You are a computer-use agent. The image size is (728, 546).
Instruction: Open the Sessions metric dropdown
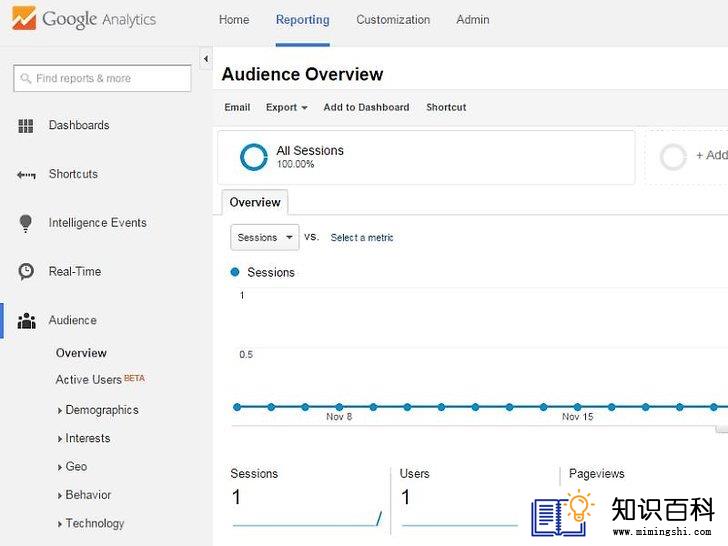tap(265, 237)
